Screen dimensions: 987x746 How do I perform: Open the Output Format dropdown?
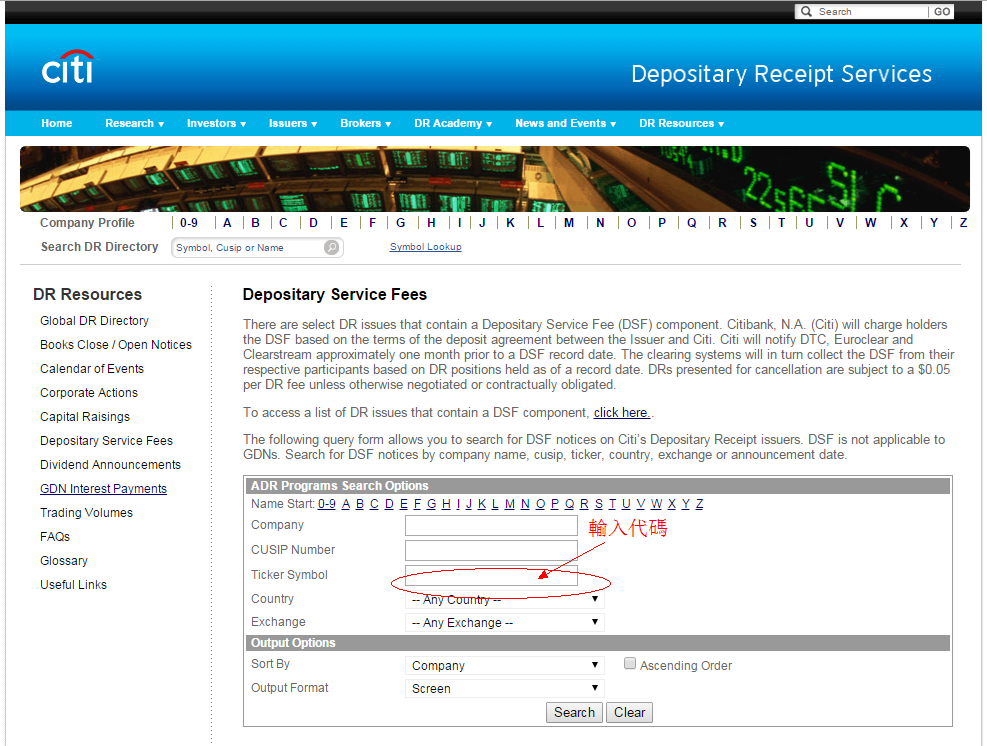pyautogui.click(x=505, y=688)
